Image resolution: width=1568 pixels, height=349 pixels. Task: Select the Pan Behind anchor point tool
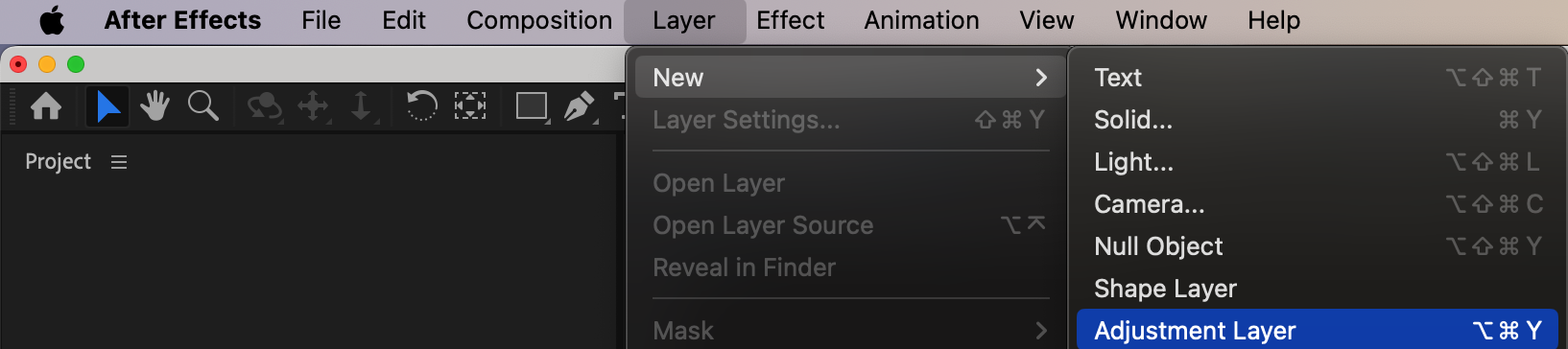469,105
